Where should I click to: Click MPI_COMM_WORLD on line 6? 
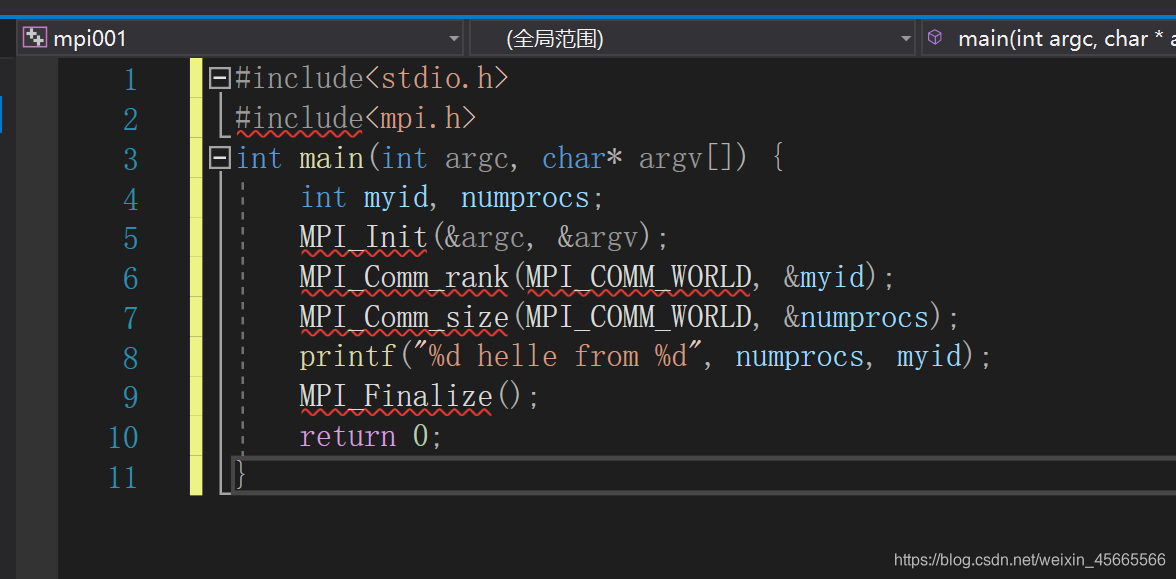(x=638, y=278)
